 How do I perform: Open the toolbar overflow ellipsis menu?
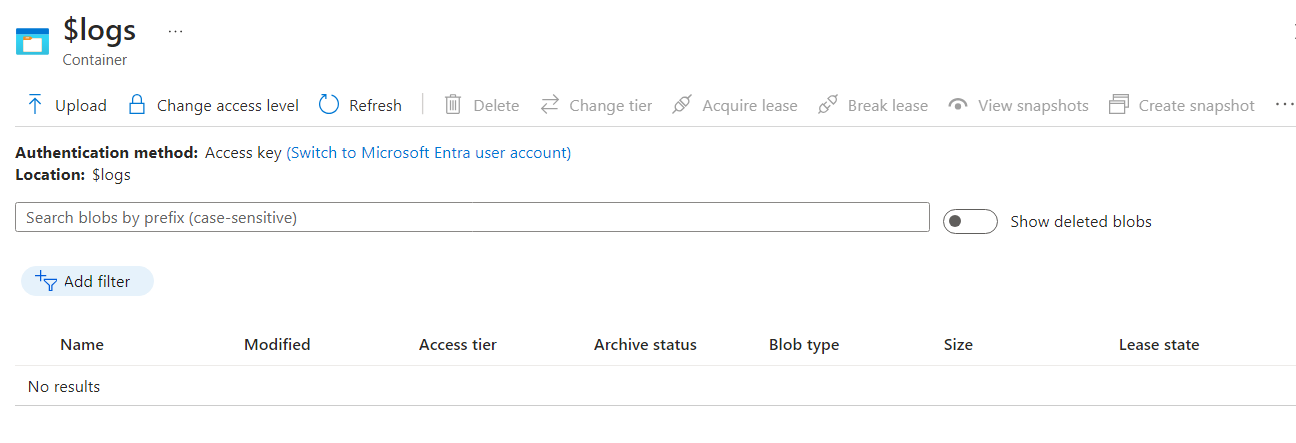1285,105
